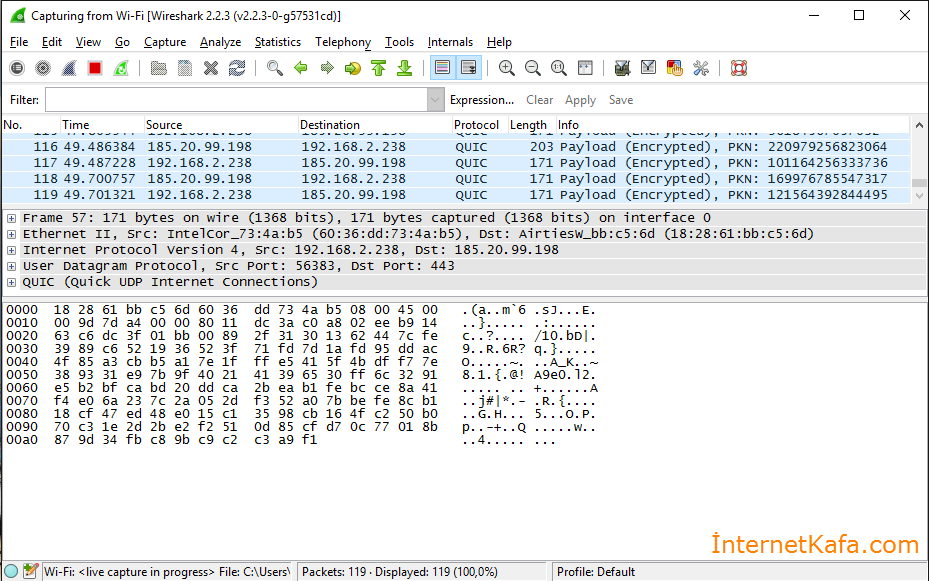The image size is (929, 581).
Task: Click the expert info status bar circle
Action: [11, 572]
